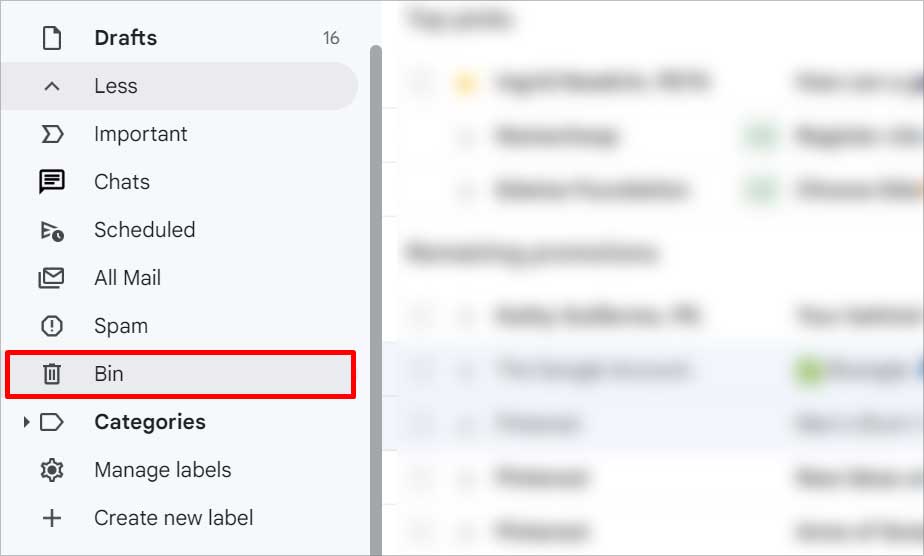Open the Bin folder
Screen dimensions: 924x556
point(180,375)
